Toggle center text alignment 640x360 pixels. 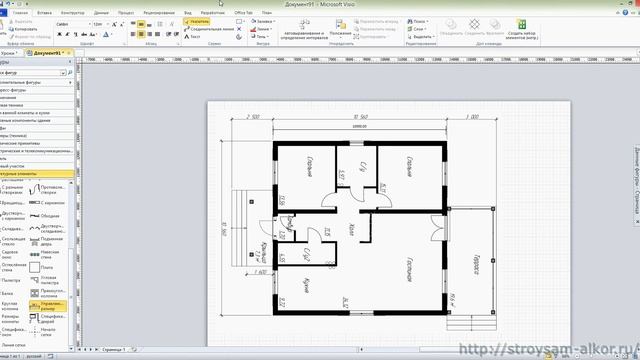141,35
